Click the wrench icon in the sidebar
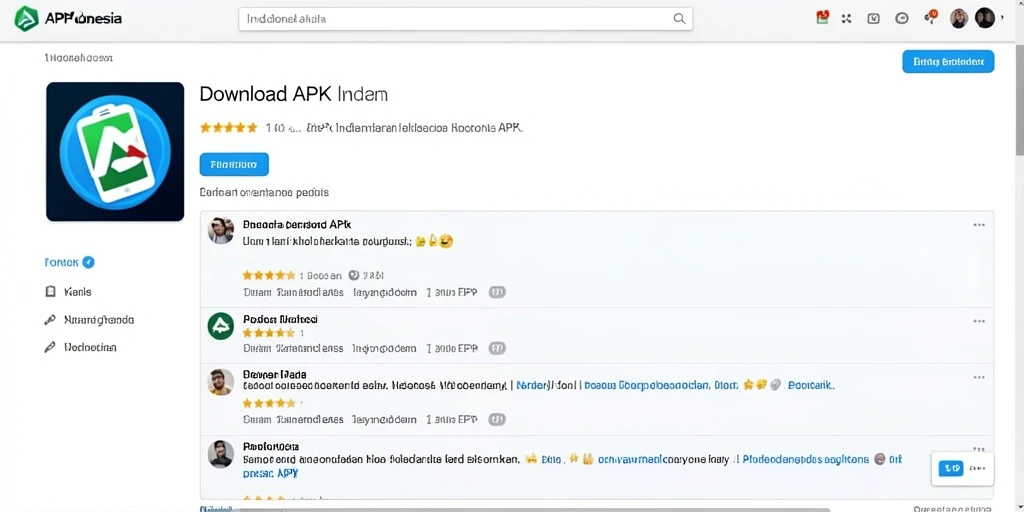 tap(50, 320)
